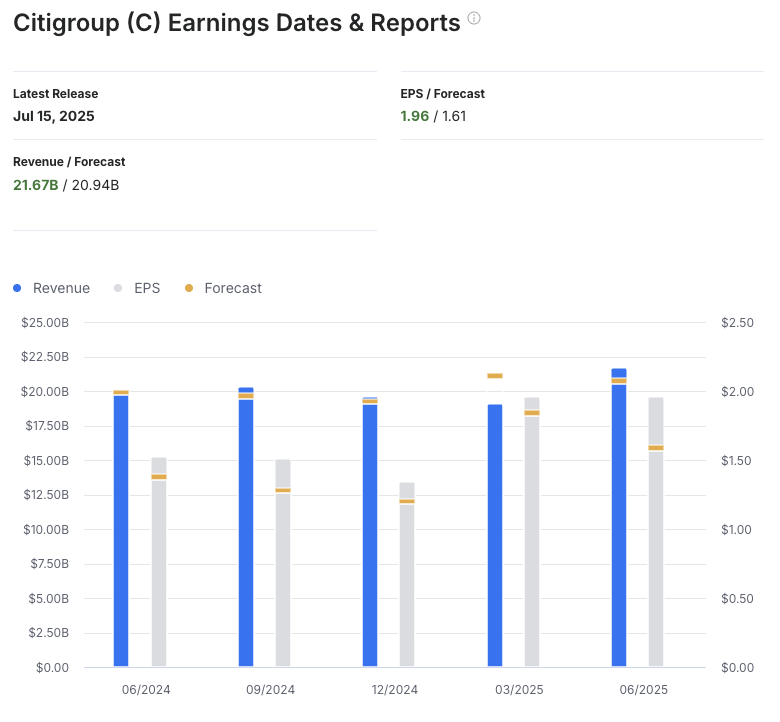Click the Citigroup Earnings Dates & Reports title

tap(237, 23)
